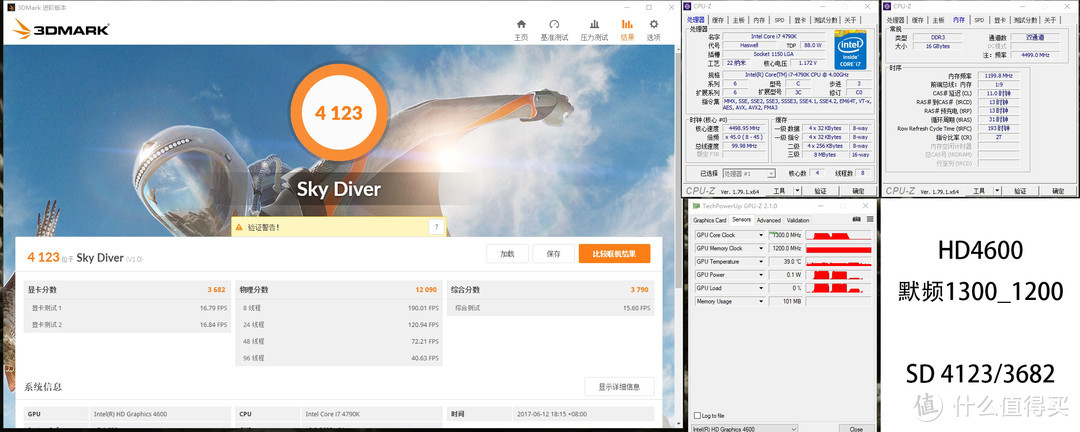Click the validation warning help question mark
The image size is (1080, 432).
coord(435,227)
